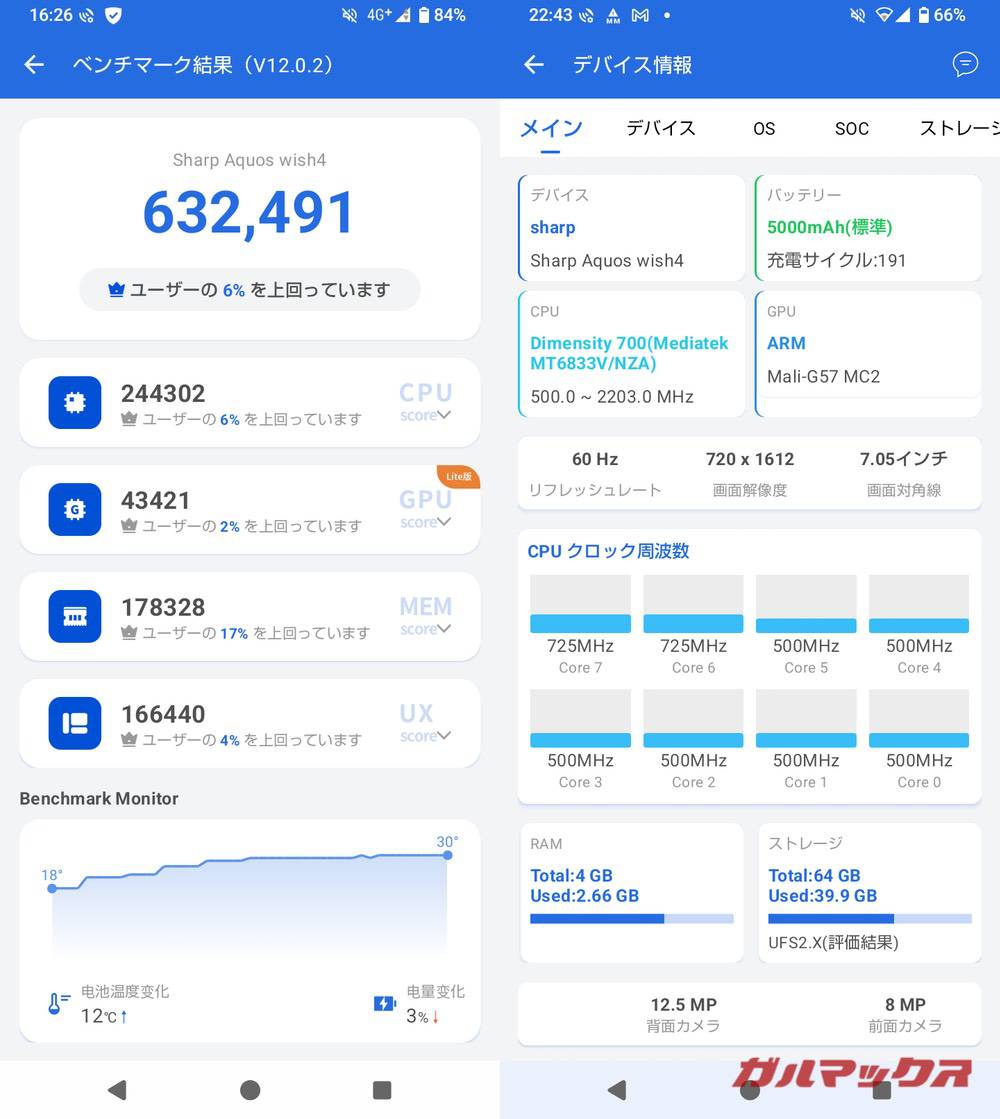Screen dimensions: 1000x1119
Task: Switch to the デバイス tab
Action: [x=661, y=128]
